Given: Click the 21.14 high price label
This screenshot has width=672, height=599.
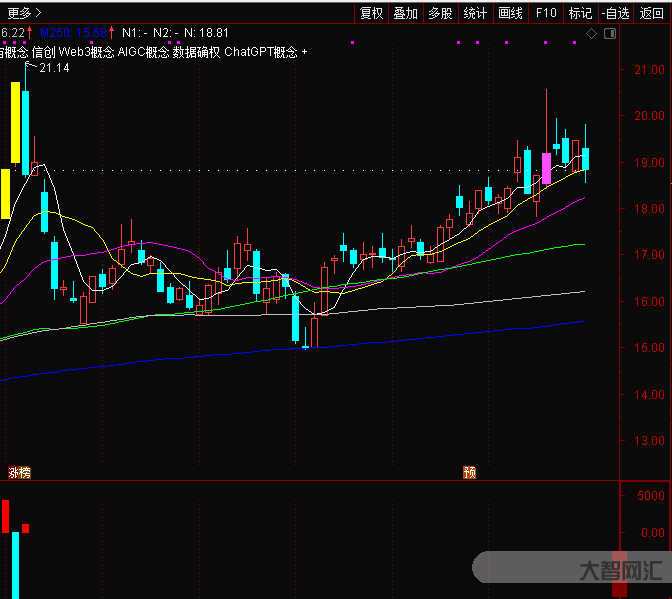Looking at the screenshot, I should 54,68.
